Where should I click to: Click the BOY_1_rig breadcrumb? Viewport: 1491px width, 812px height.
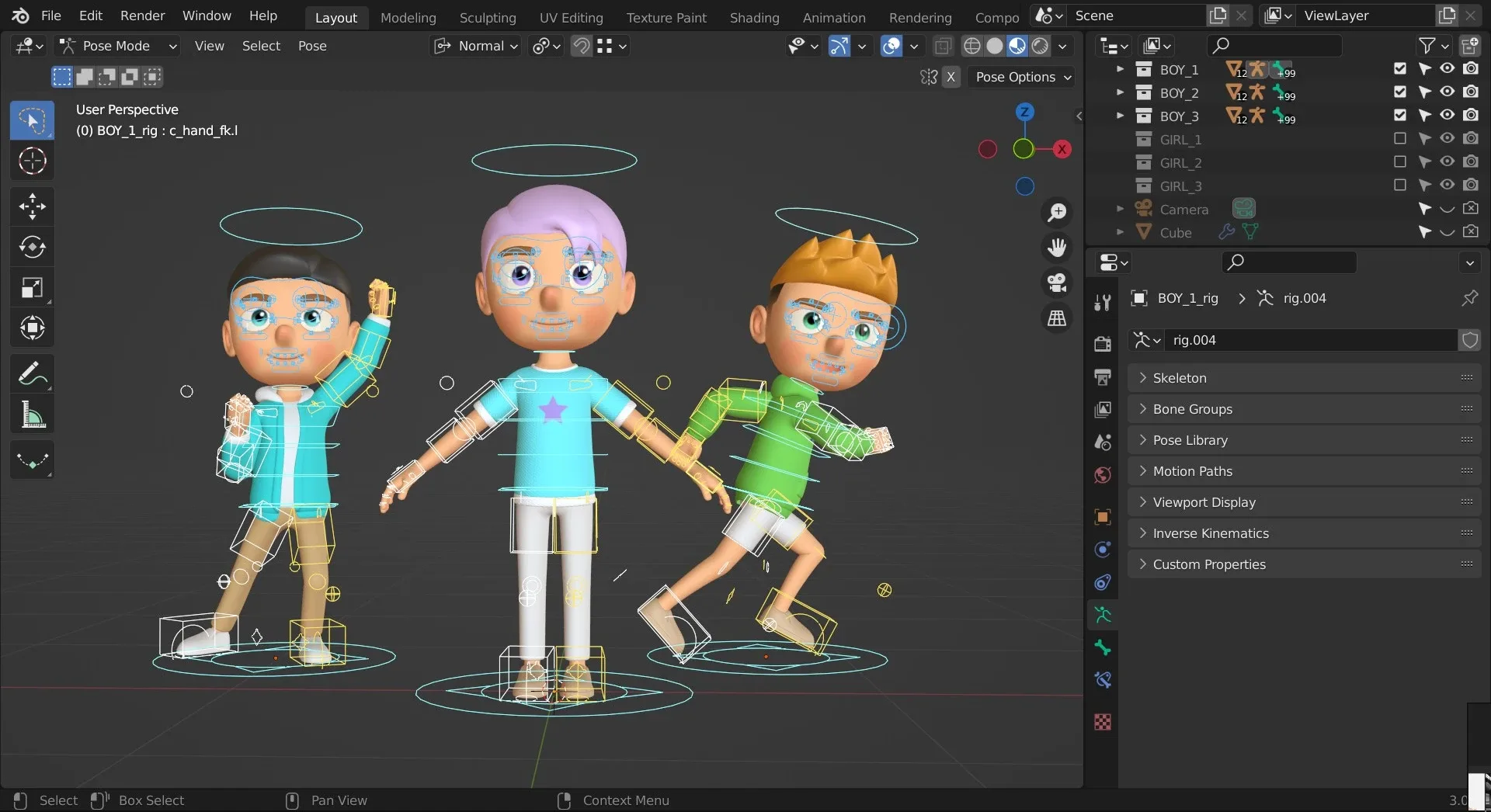(x=1187, y=298)
